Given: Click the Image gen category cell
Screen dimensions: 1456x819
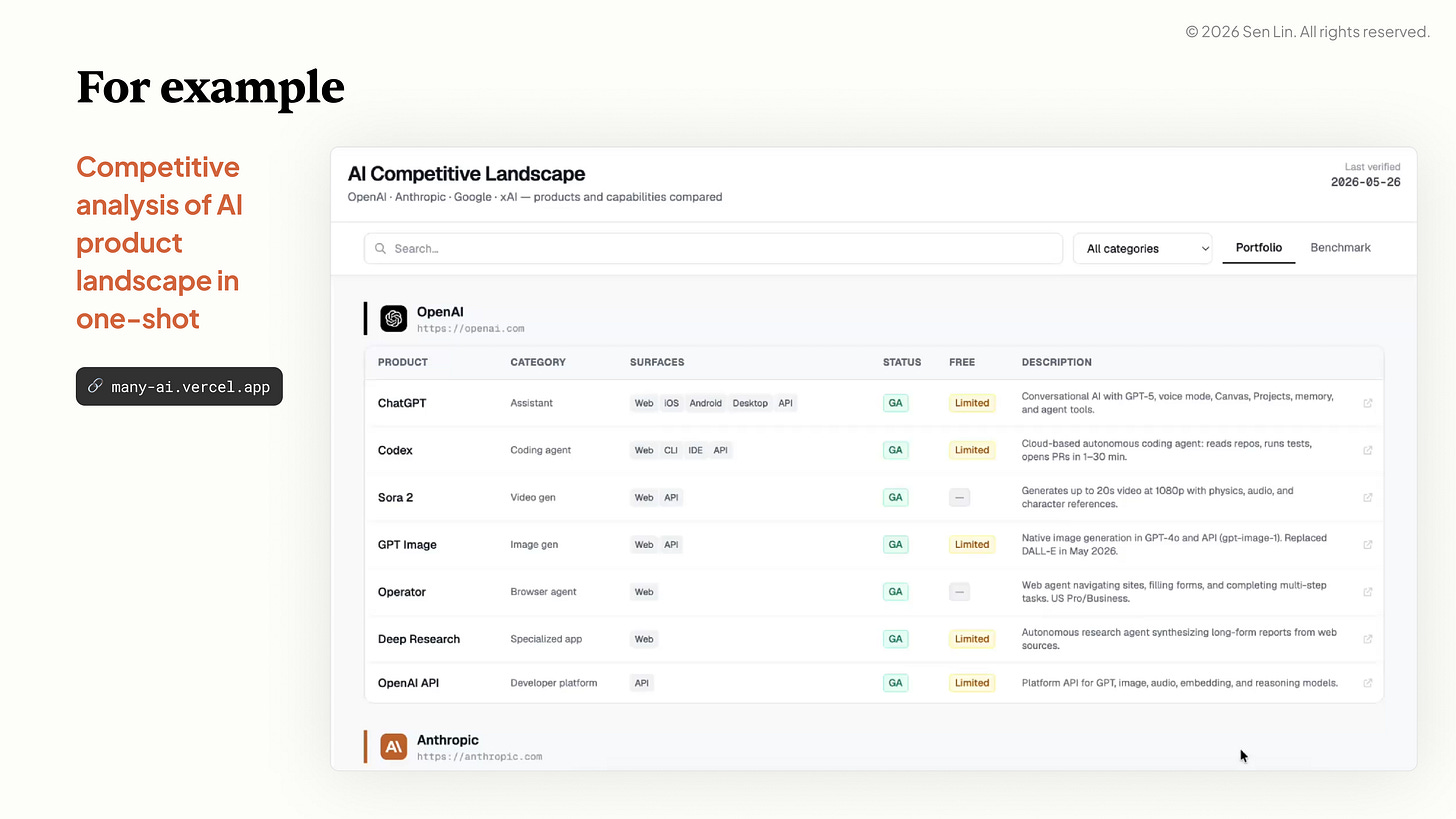Looking at the screenshot, I should click(534, 545).
